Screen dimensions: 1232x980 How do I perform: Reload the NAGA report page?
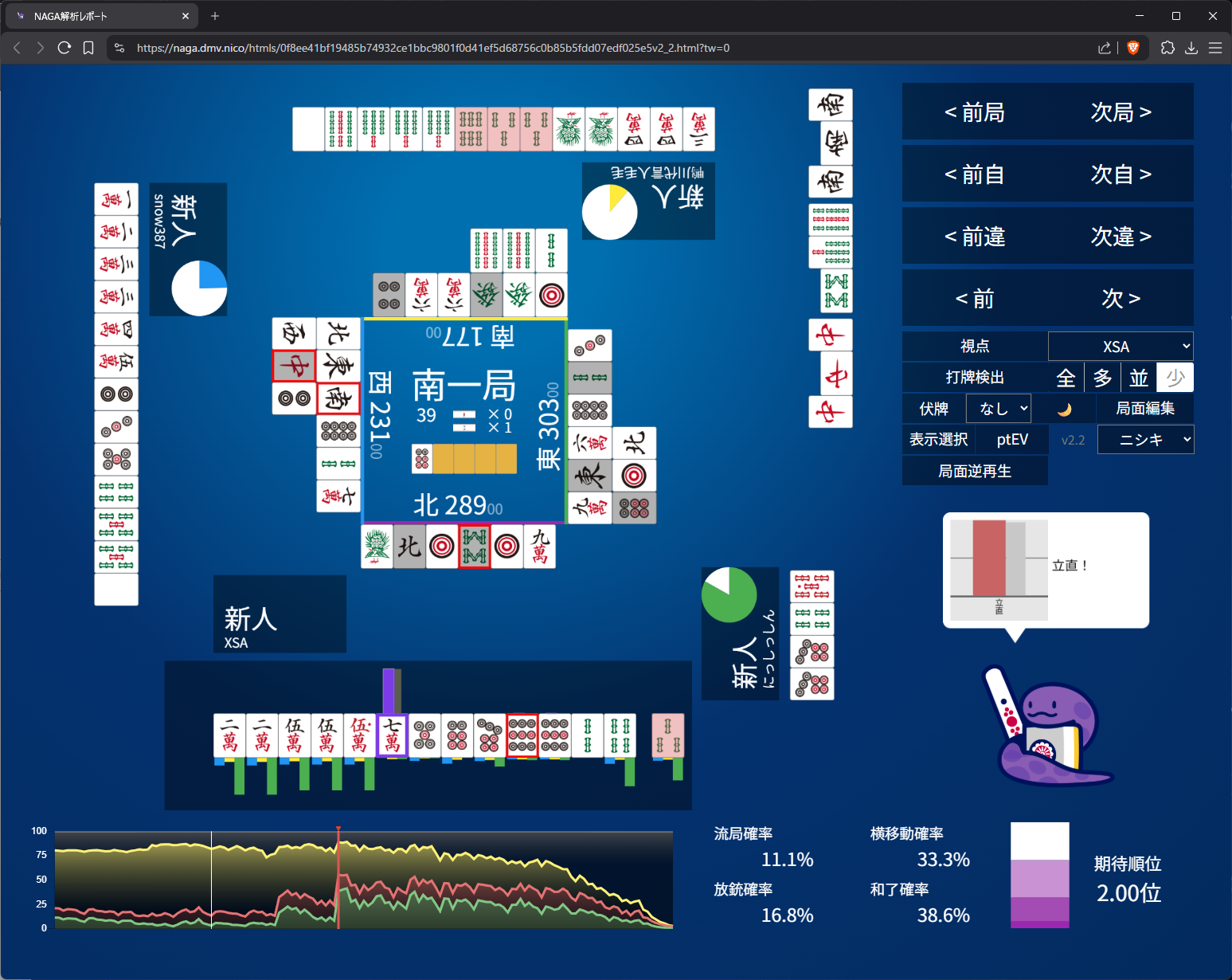tap(65, 48)
